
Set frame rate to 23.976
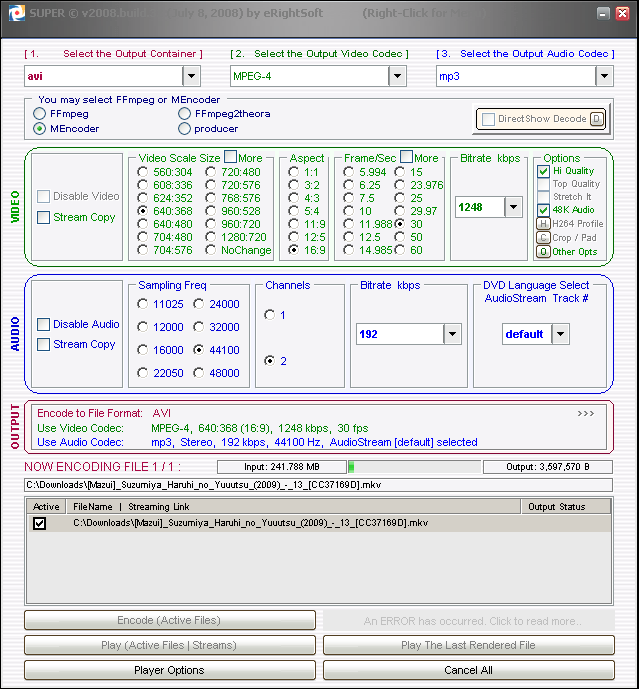[399, 185]
